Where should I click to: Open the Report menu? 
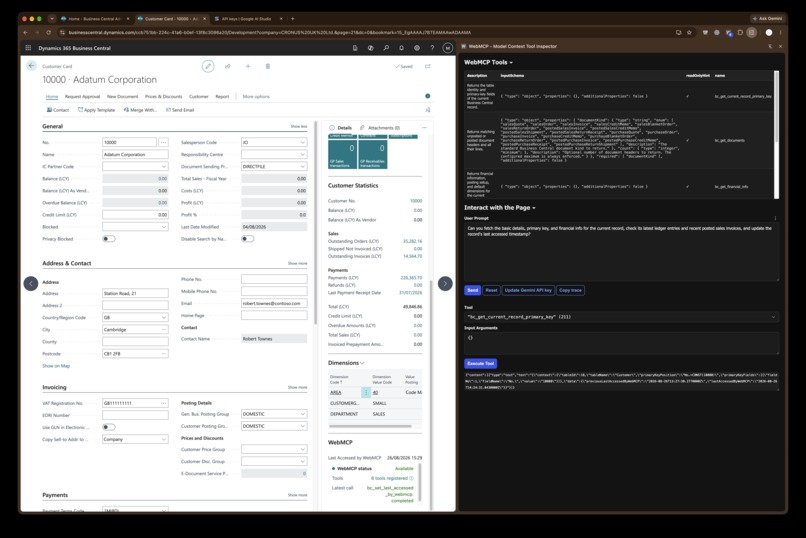(222, 97)
